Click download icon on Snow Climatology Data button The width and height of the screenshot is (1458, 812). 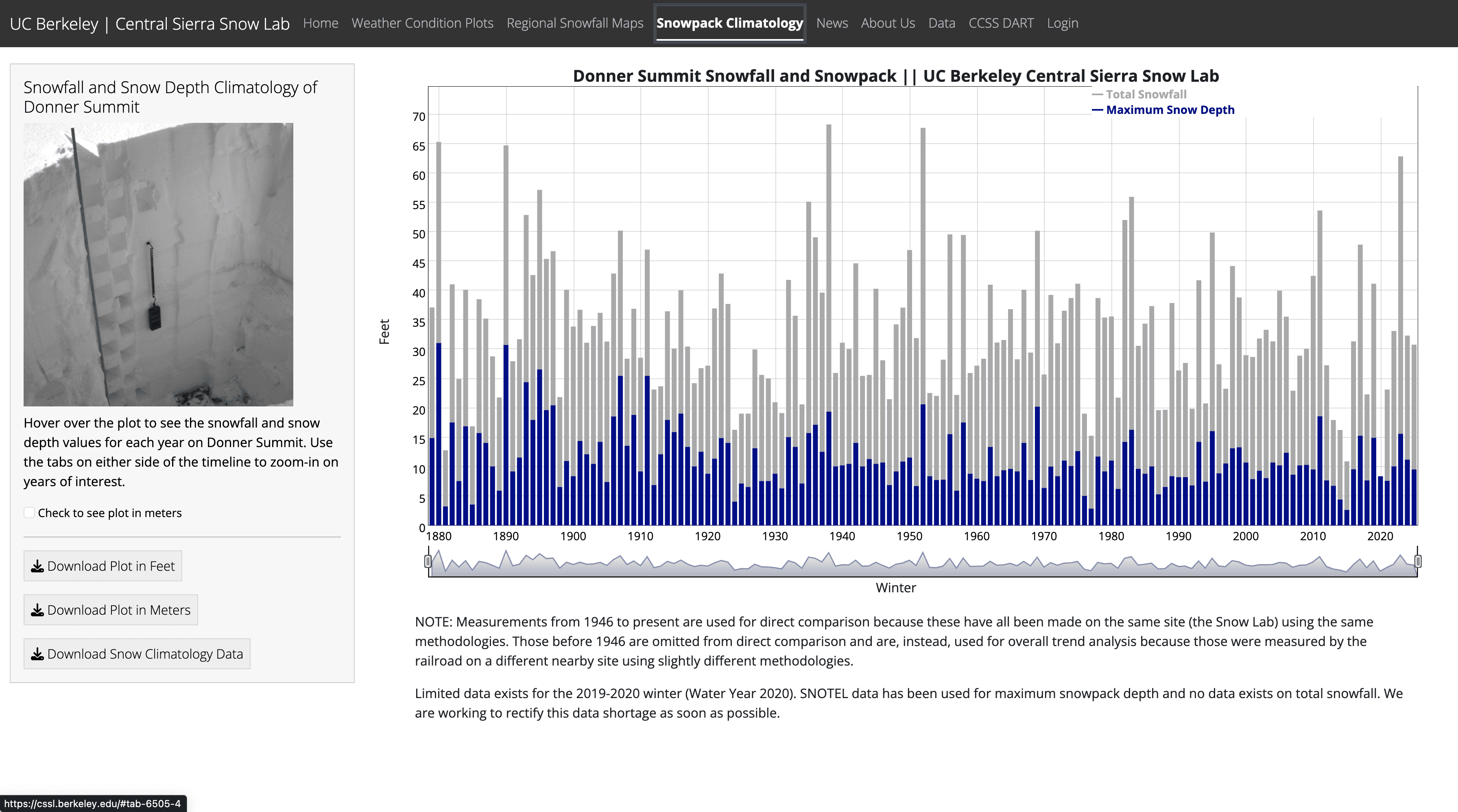pyautogui.click(x=37, y=654)
